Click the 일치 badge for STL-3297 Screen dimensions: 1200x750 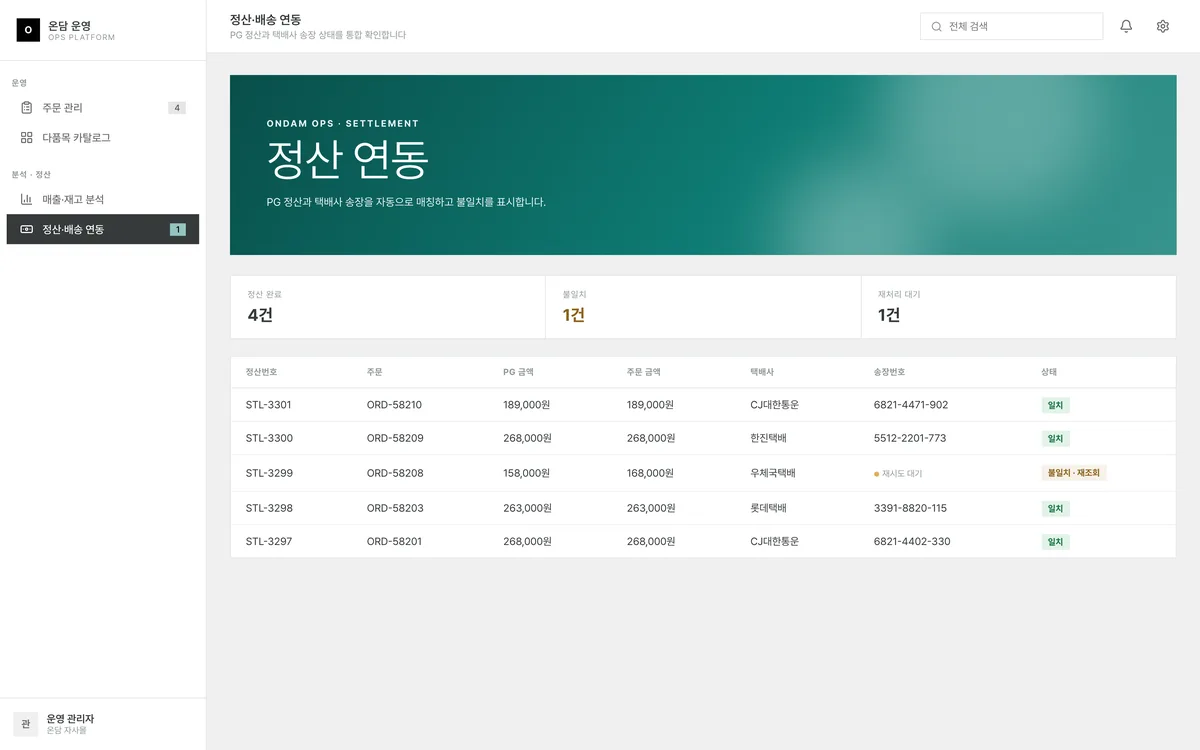[x=1055, y=541]
